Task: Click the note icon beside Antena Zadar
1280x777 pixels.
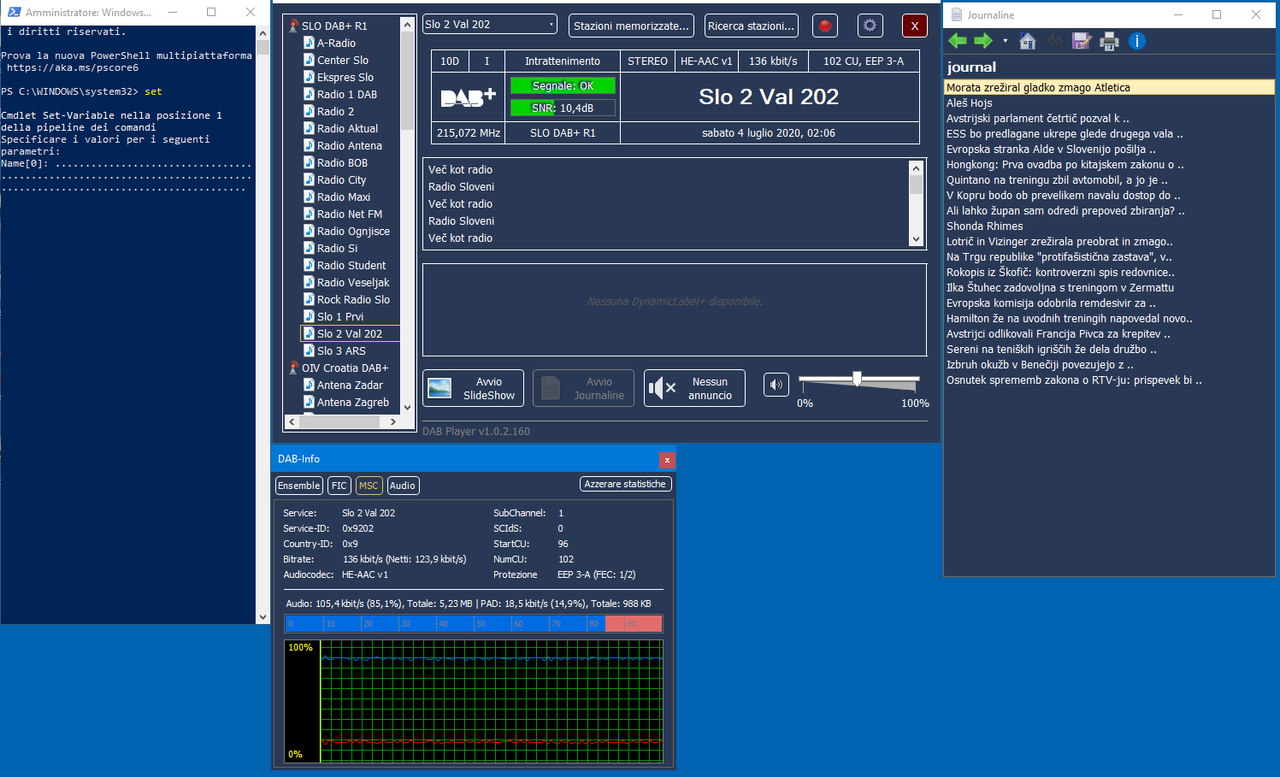Action: 309,385
